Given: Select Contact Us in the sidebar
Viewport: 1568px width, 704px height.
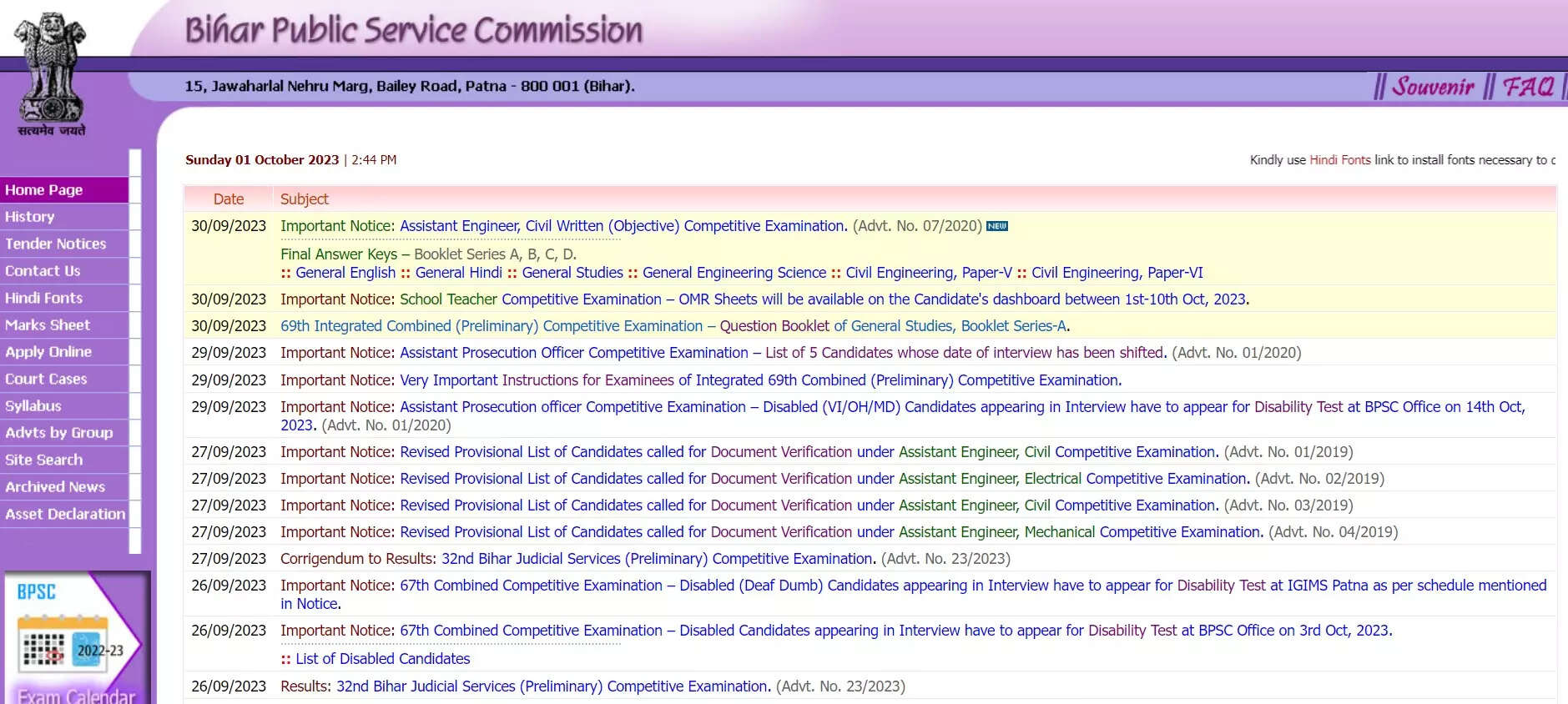Looking at the screenshot, I should 65,271.
